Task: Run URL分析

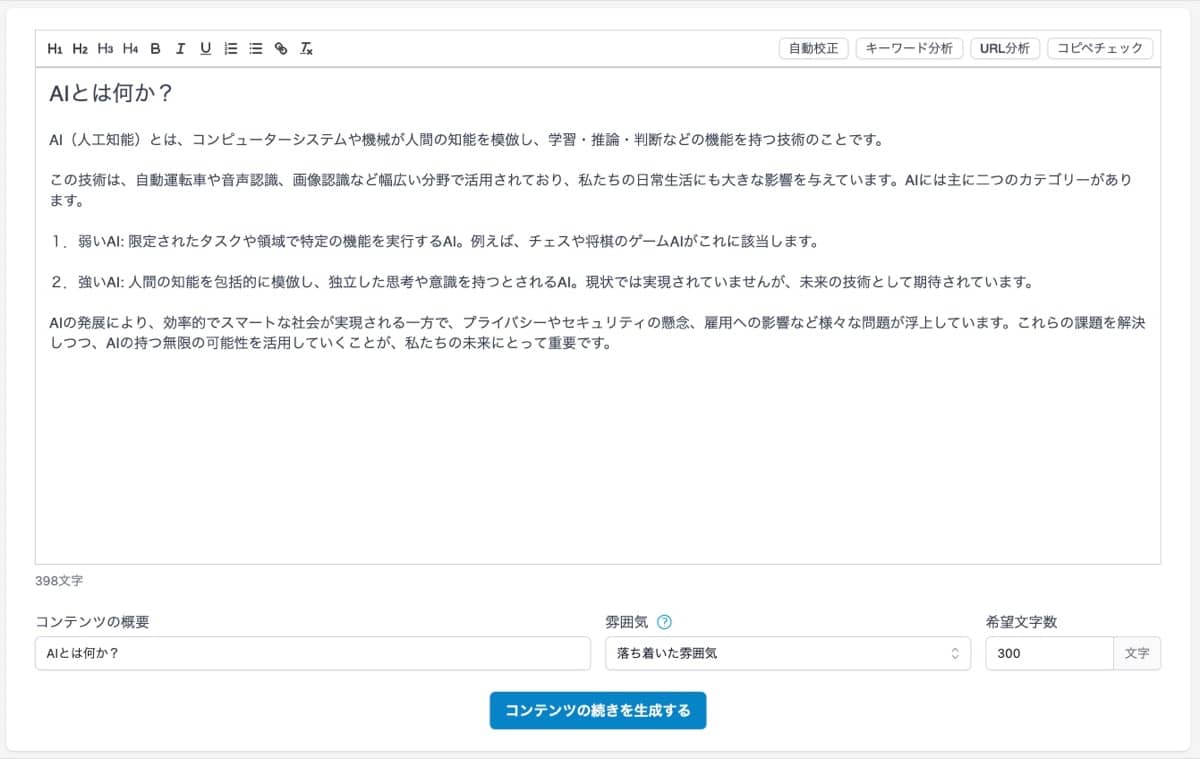Action: [1005, 47]
